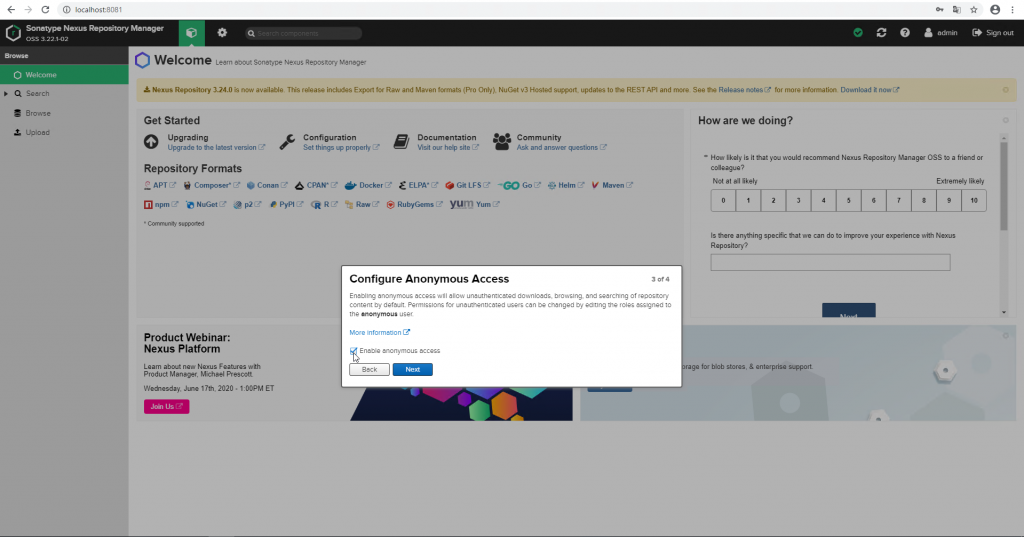Screen dimensions: 1024x537
Task: Click the survey panel vertical scrollbar
Action: click(1004, 186)
